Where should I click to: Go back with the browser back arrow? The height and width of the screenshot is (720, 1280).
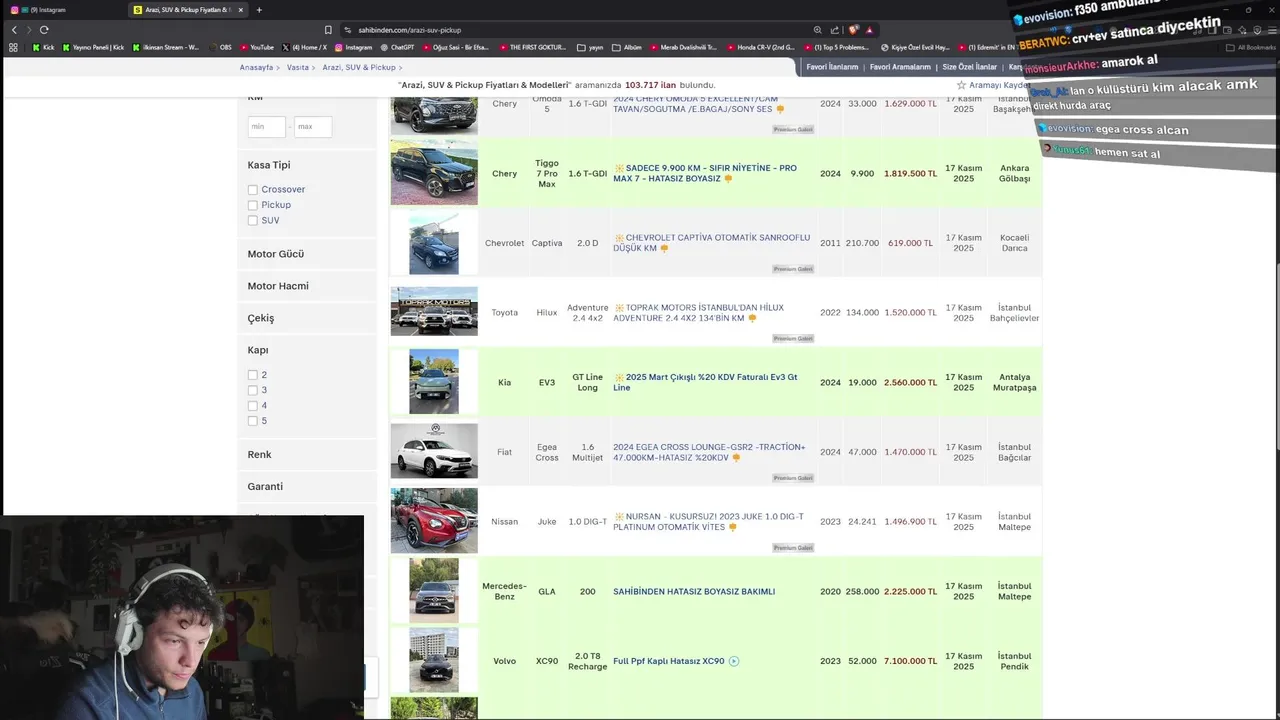coord(14,30)
